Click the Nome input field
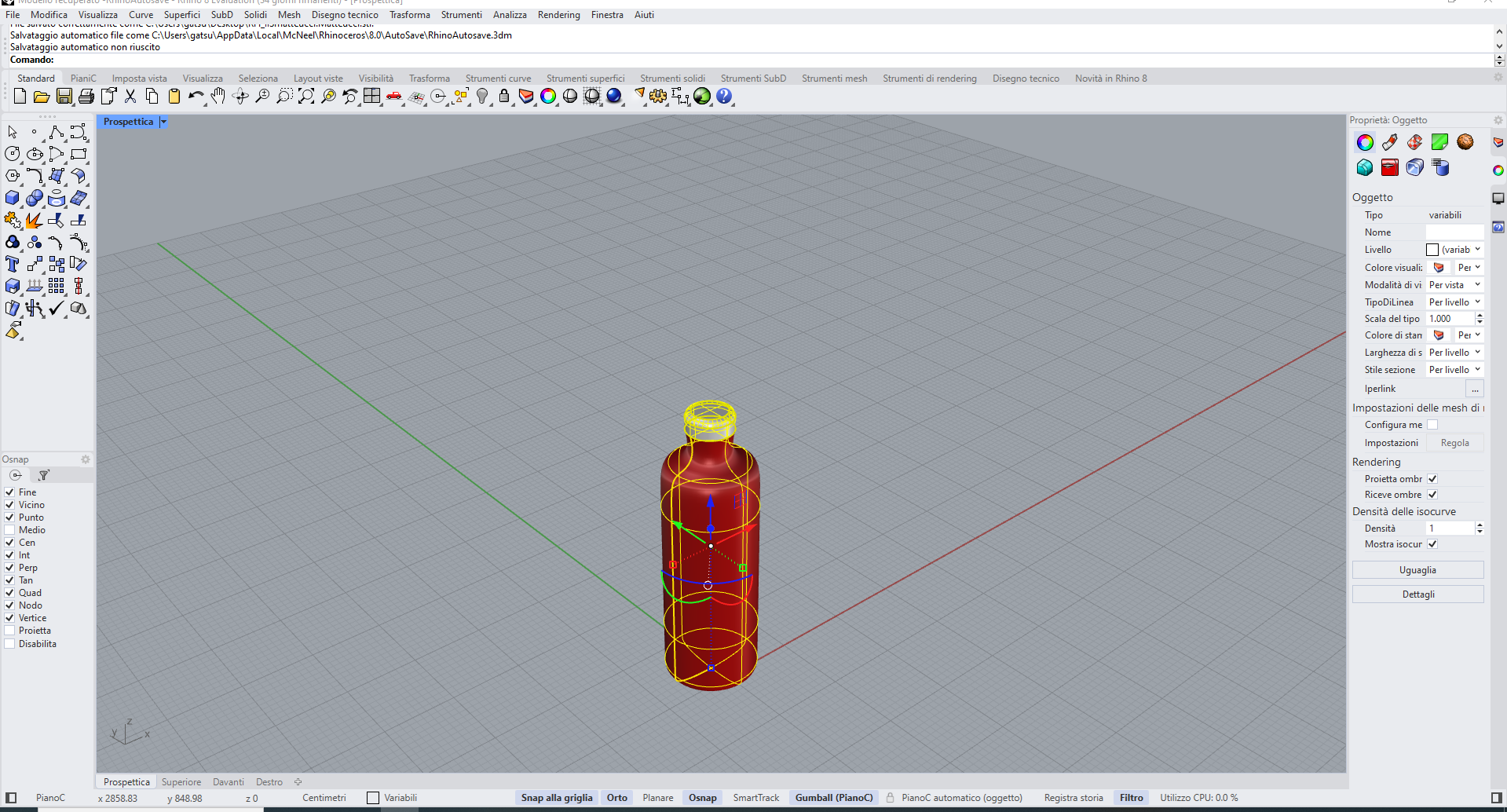Viewport: 1507px width, 812px height. 1454,232
